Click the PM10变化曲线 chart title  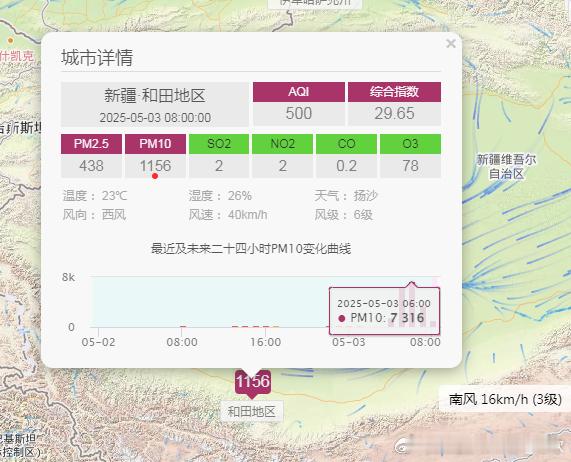click(251, 249)
